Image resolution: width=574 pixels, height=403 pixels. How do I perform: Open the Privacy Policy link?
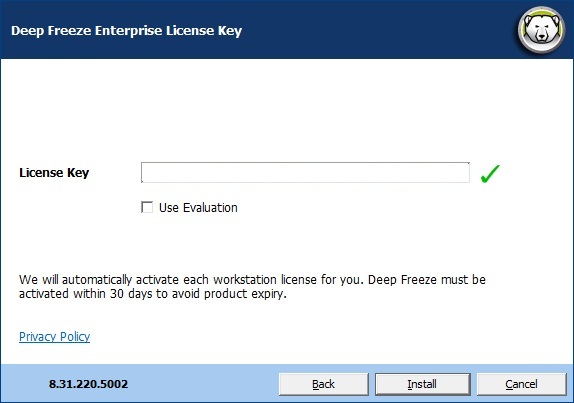55,336
